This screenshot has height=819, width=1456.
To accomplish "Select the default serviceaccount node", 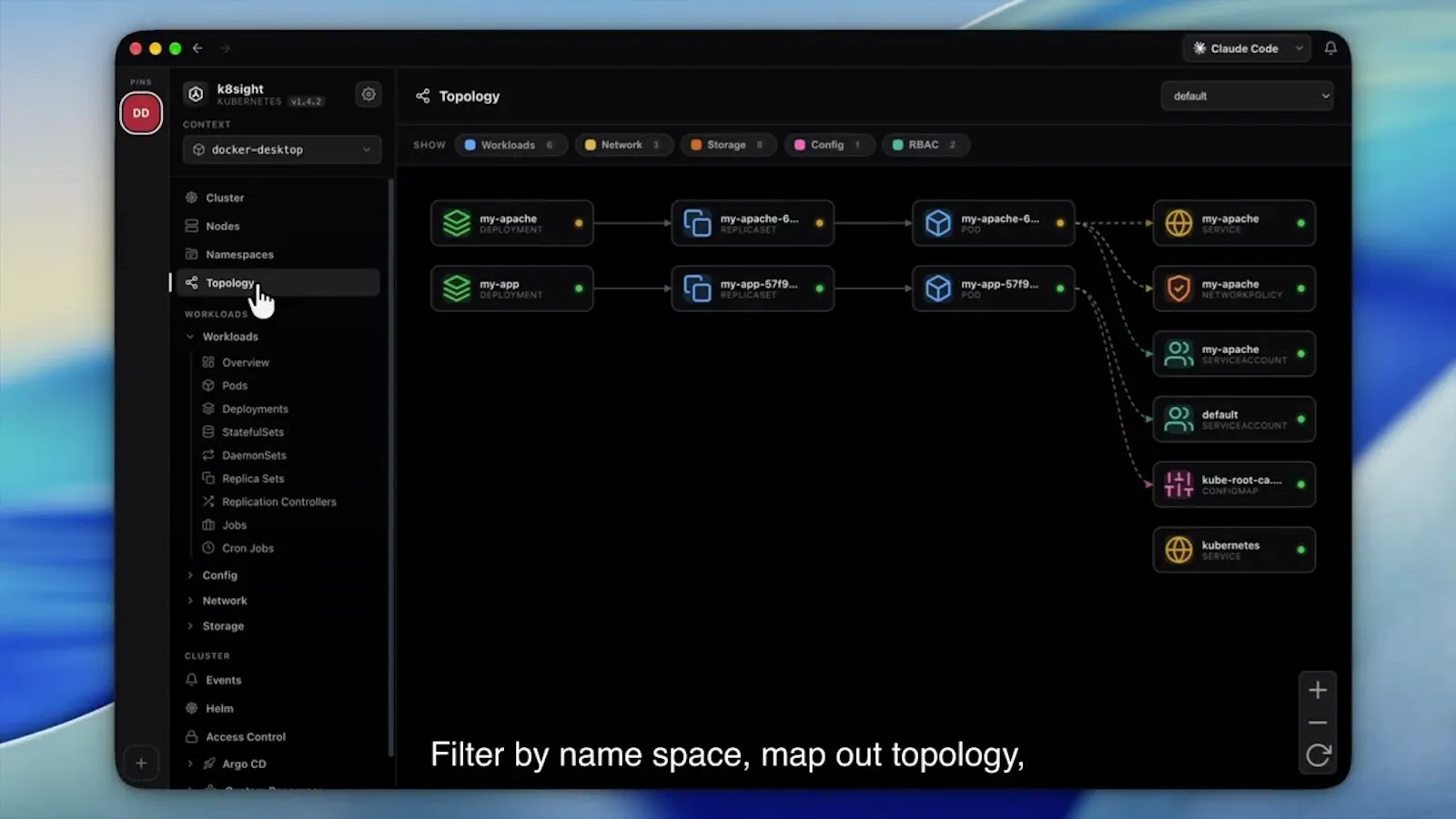I will [x=1234, y=419].
